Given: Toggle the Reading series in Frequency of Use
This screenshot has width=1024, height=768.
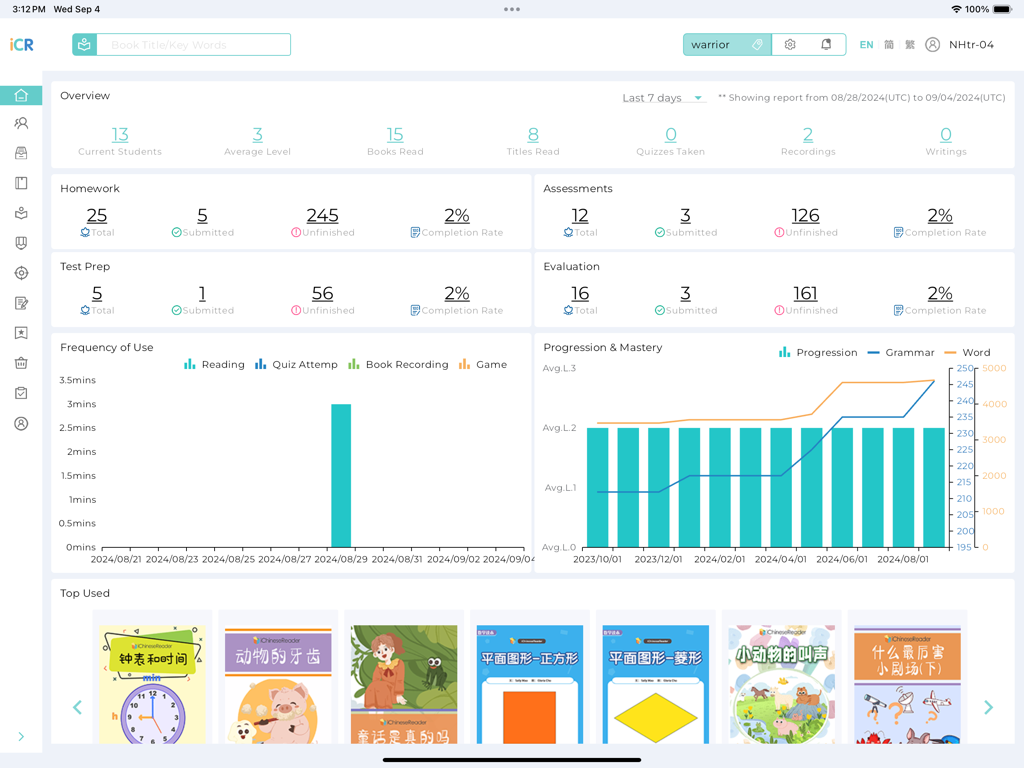Looking at the screenshot, I should tap(212, 364).
